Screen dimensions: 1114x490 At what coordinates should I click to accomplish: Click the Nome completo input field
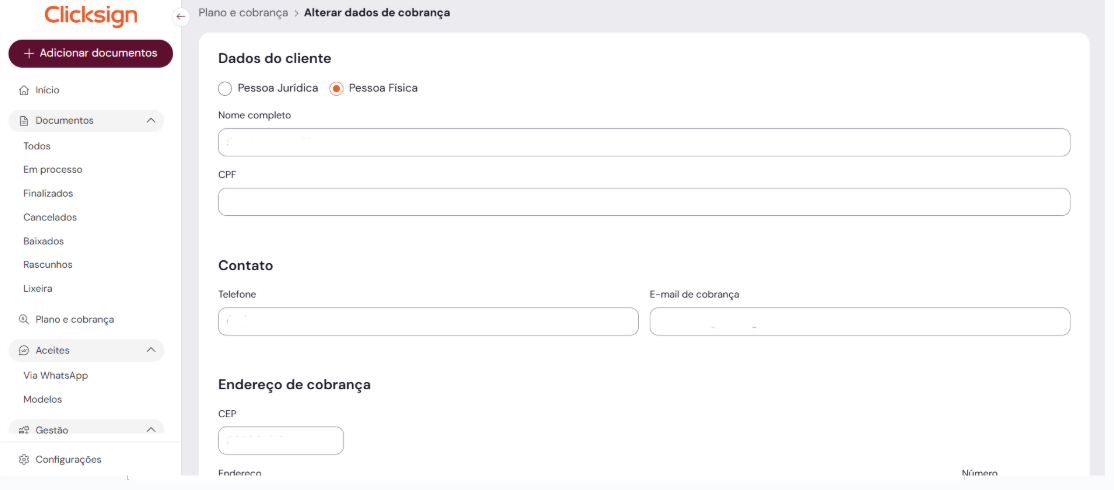[644, 143]
